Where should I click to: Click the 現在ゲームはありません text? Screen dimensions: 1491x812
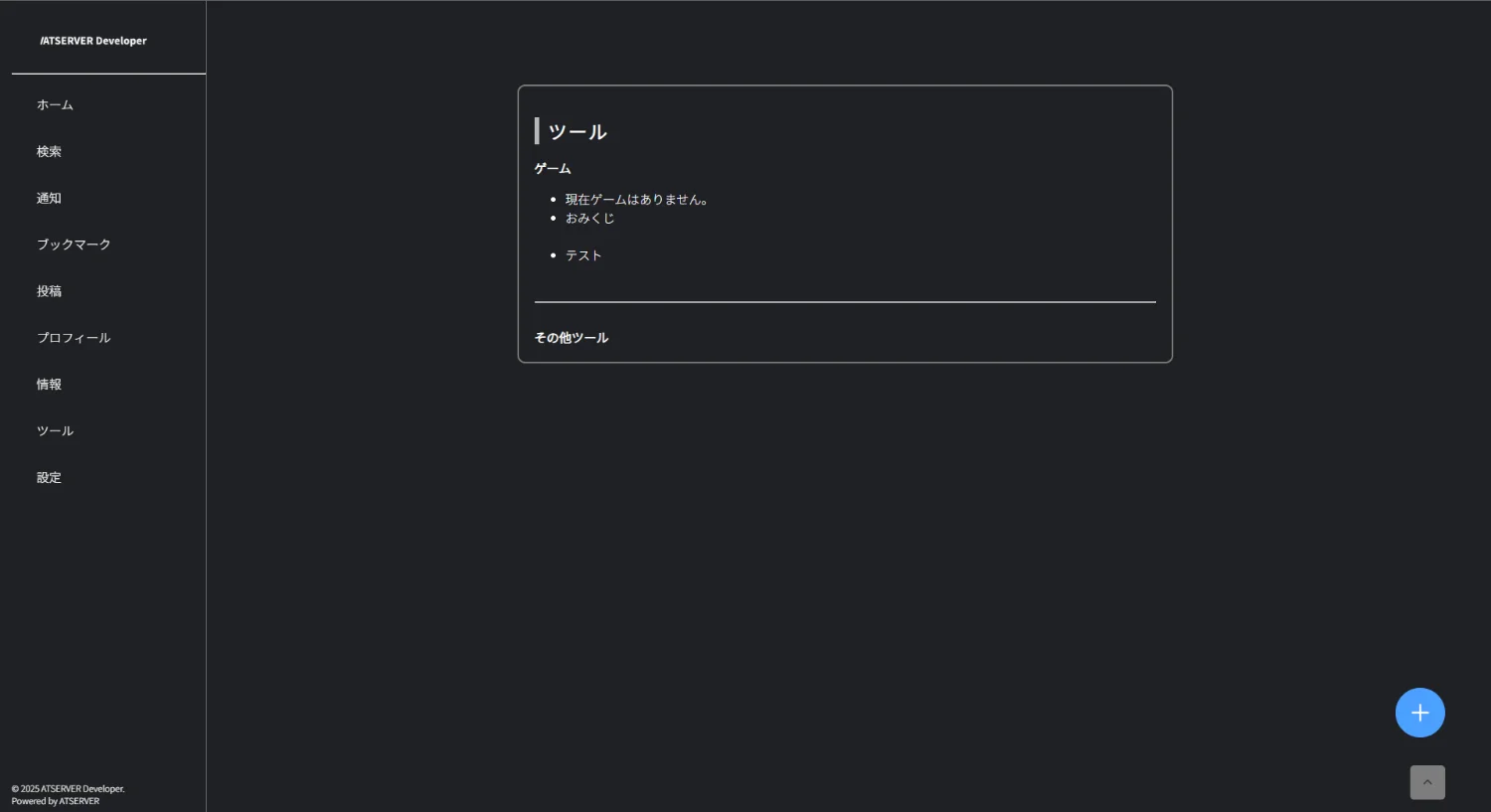click(636, 200)
